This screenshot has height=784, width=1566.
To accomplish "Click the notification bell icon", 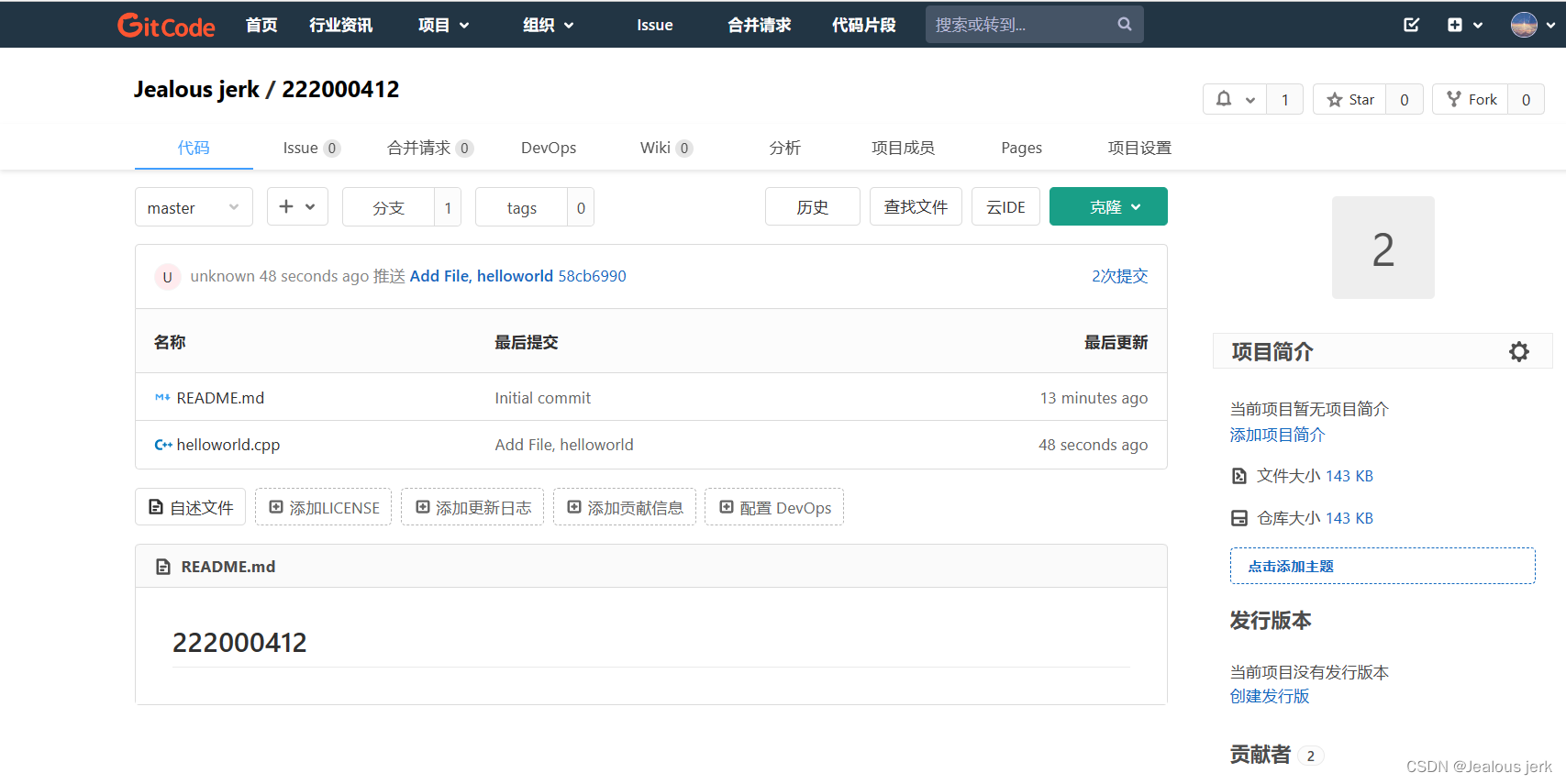I will [x=1224, y=99].
